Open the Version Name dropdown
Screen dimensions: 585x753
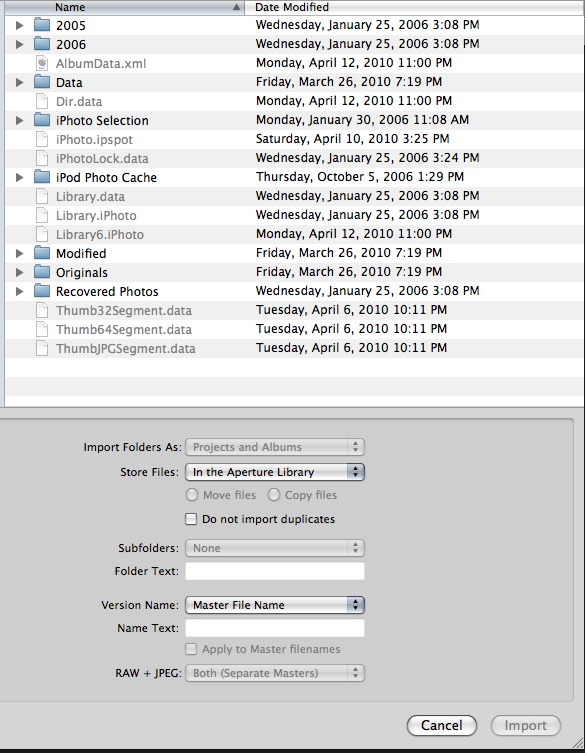tap(275, 605)
